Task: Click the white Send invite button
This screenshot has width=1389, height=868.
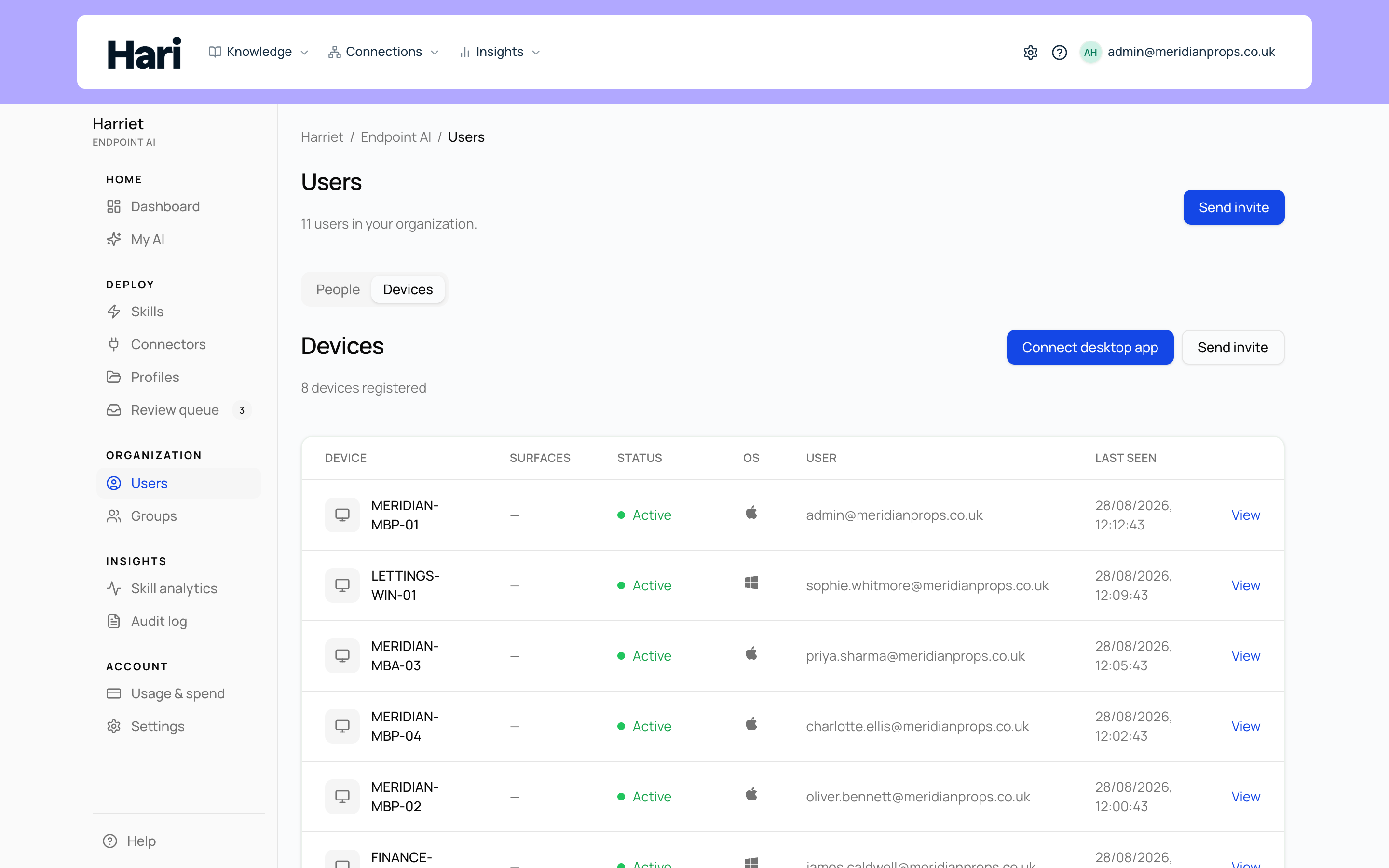Action: point(1233,347)
